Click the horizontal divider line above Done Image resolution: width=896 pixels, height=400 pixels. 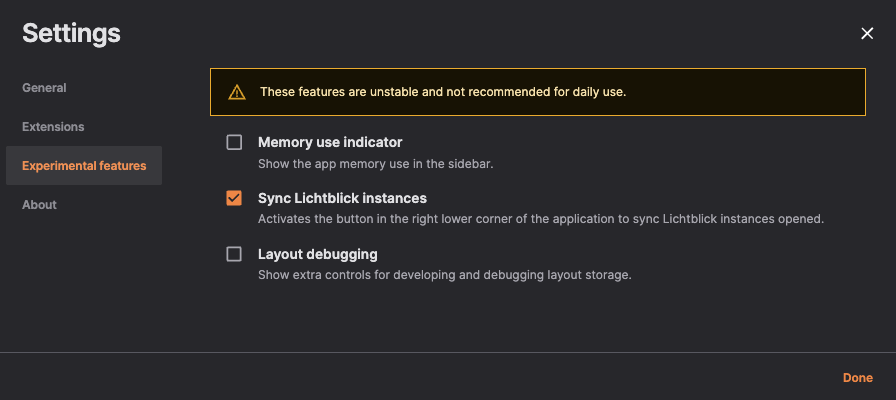pyautogui.click(x=448, y=353)
